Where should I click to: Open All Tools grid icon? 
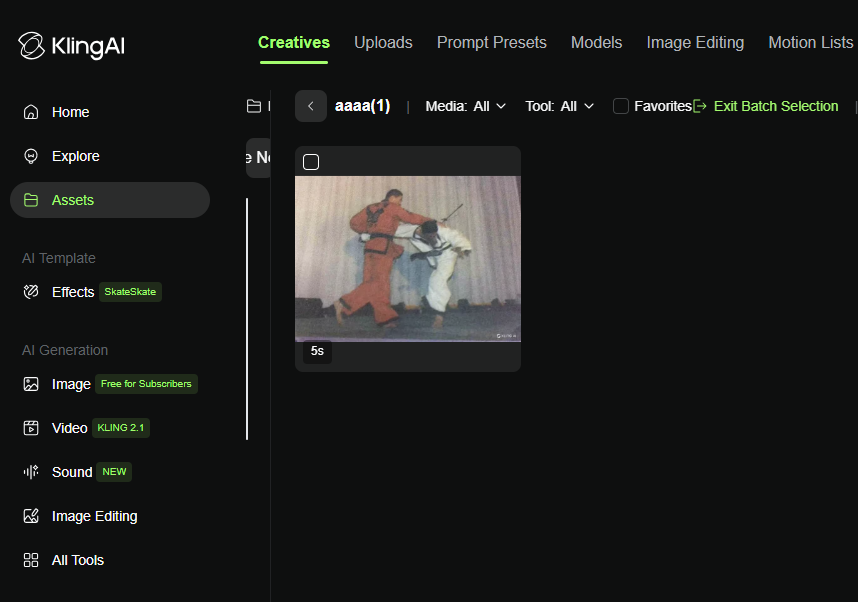pos(31,560)
